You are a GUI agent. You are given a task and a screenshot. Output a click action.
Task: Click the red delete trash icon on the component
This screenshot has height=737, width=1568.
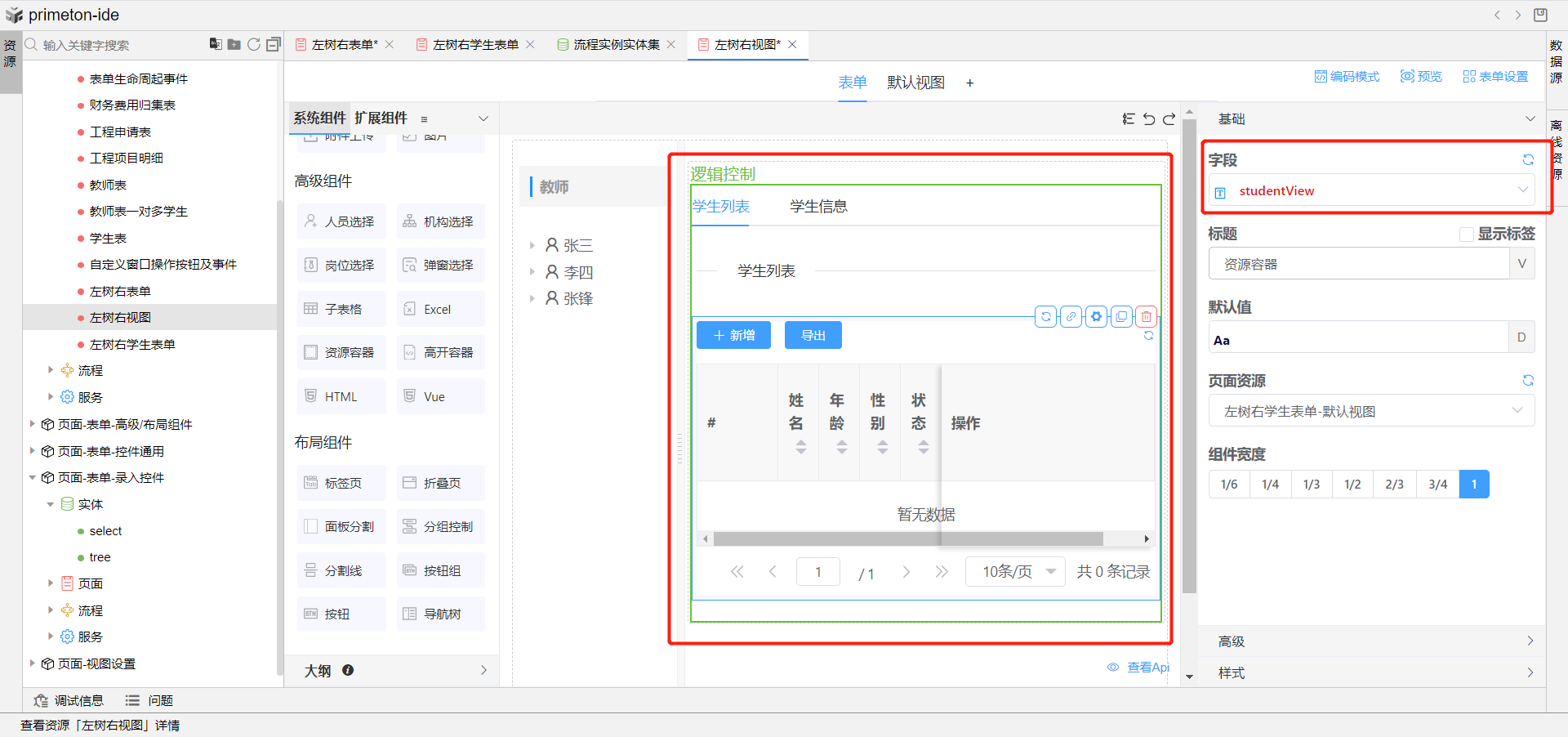1147,316
